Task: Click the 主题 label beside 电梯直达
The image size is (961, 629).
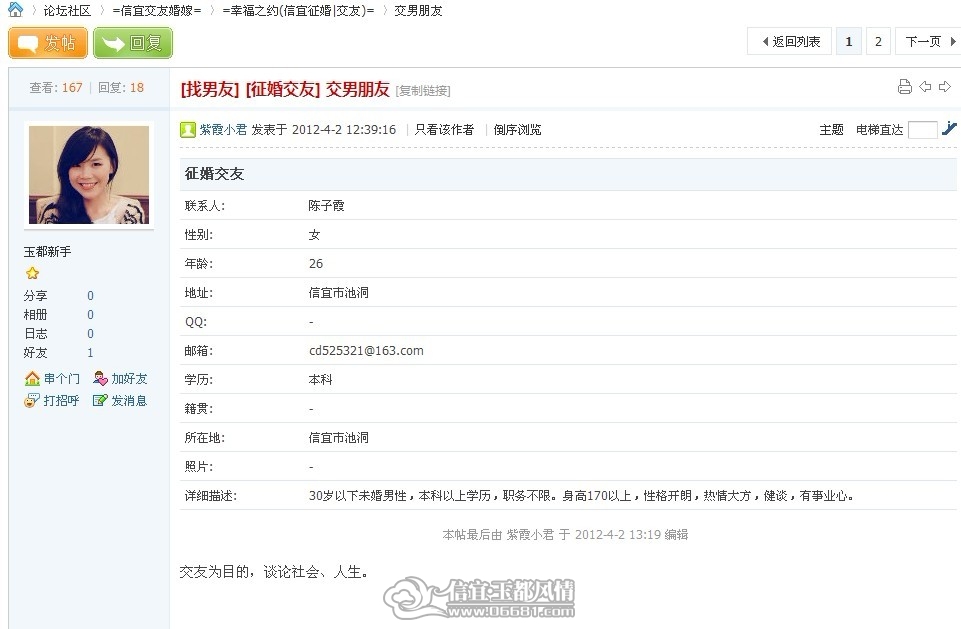Action: [x=832, y=129]
